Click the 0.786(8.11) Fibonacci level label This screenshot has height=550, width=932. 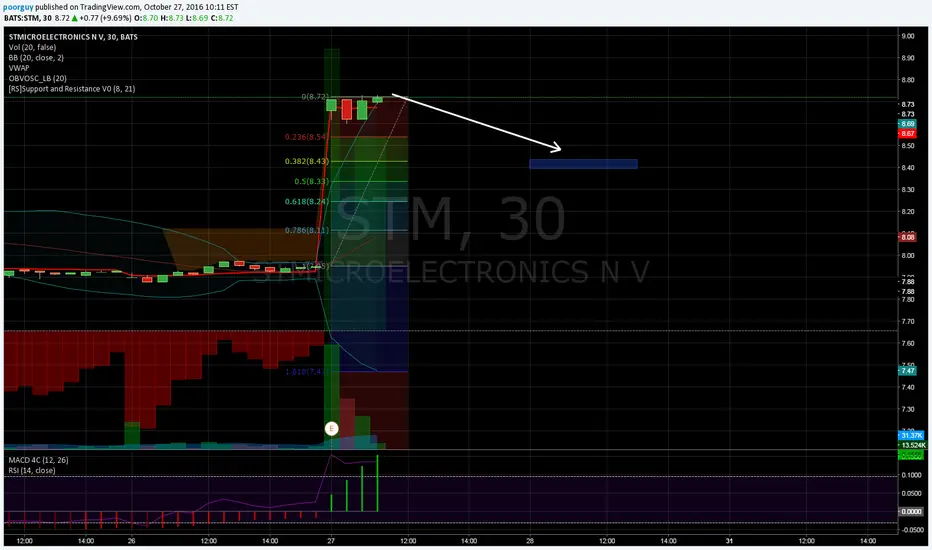pos(306,230)
